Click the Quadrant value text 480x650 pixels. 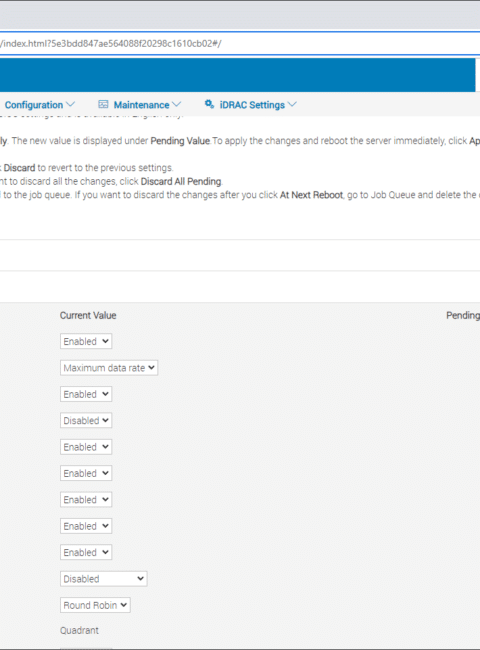(x=79, y=631)
